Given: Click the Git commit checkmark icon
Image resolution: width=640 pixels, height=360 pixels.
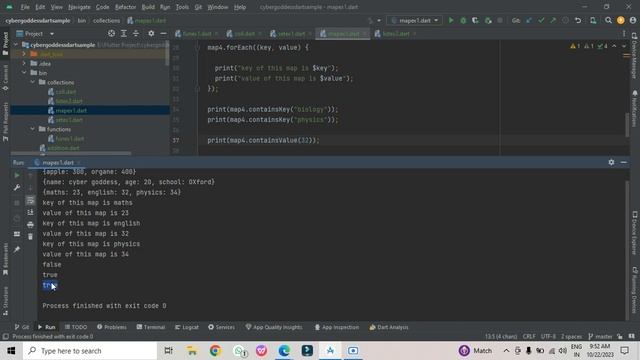Looking at the screenshot, I should [541, 20].
